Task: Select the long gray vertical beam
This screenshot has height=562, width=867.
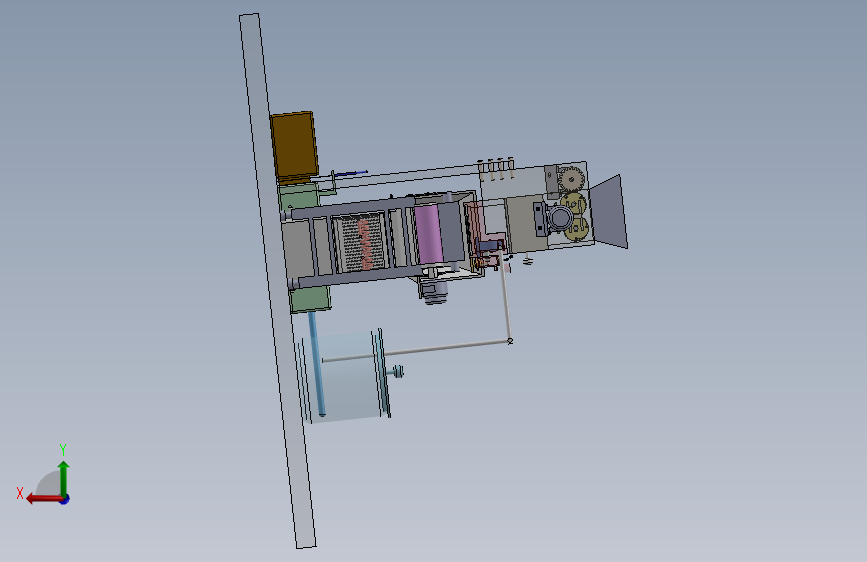Action: click(278, 281)
